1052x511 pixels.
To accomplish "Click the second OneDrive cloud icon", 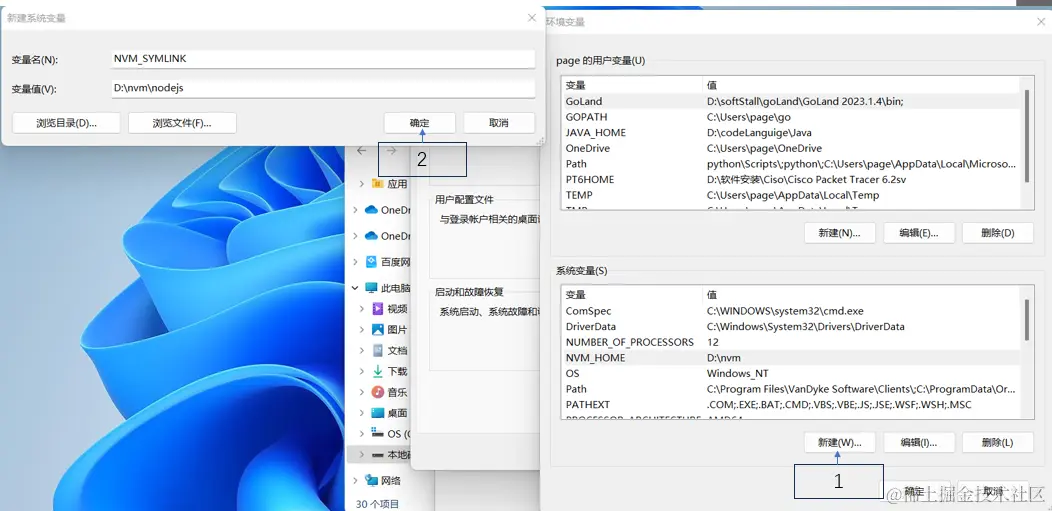I will pos(371,236).
